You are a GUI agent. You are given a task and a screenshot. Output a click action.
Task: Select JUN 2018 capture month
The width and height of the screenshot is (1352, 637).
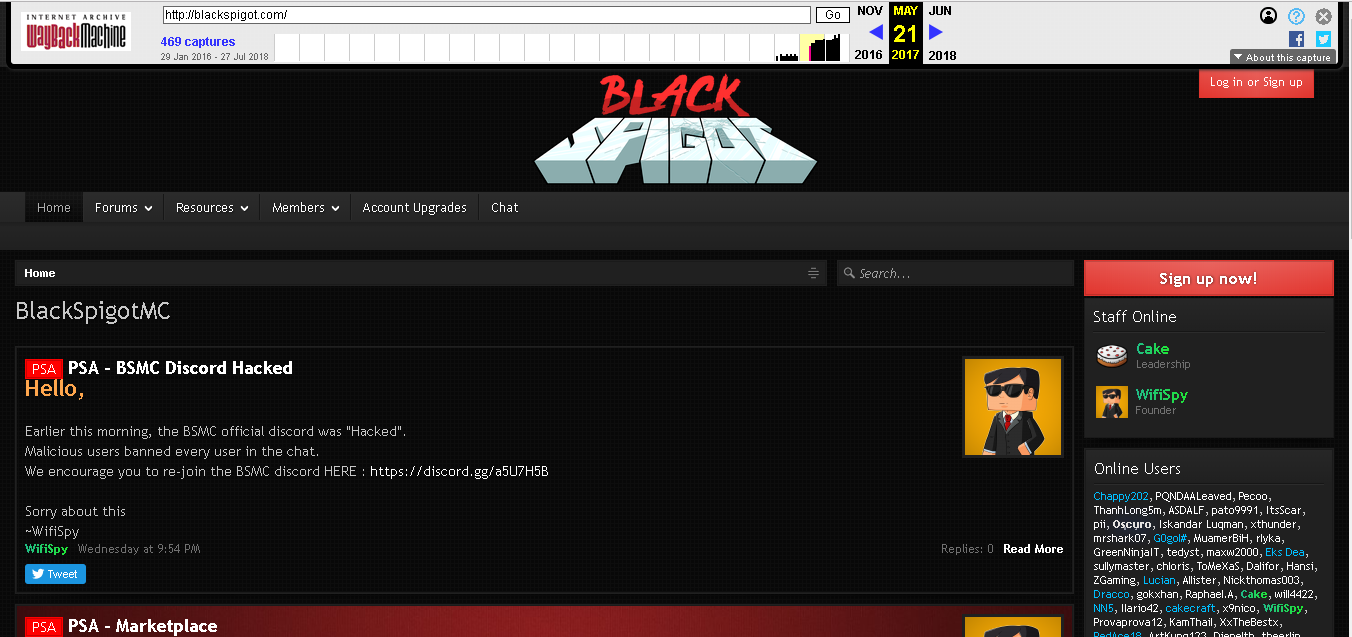[941, 32]
